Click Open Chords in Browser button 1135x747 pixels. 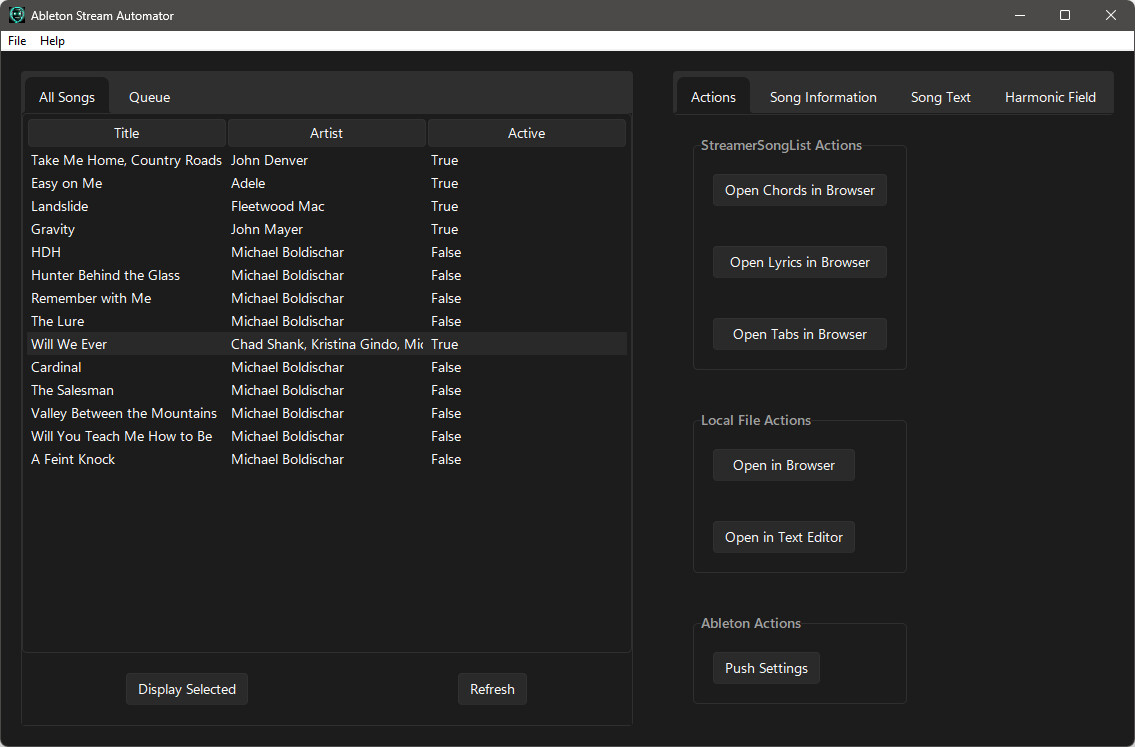click(800, 190)
